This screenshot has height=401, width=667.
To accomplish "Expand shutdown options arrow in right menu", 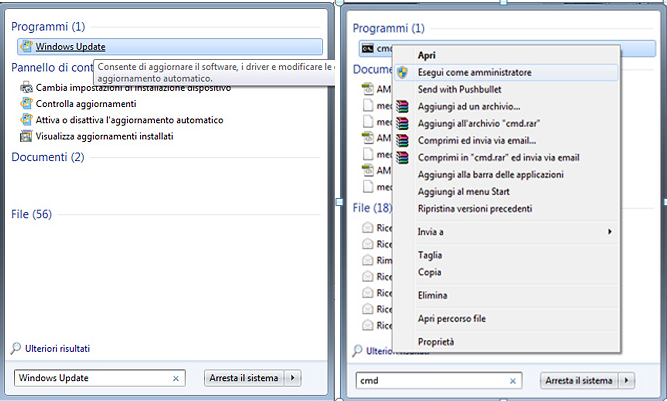I will click(627, 381).
